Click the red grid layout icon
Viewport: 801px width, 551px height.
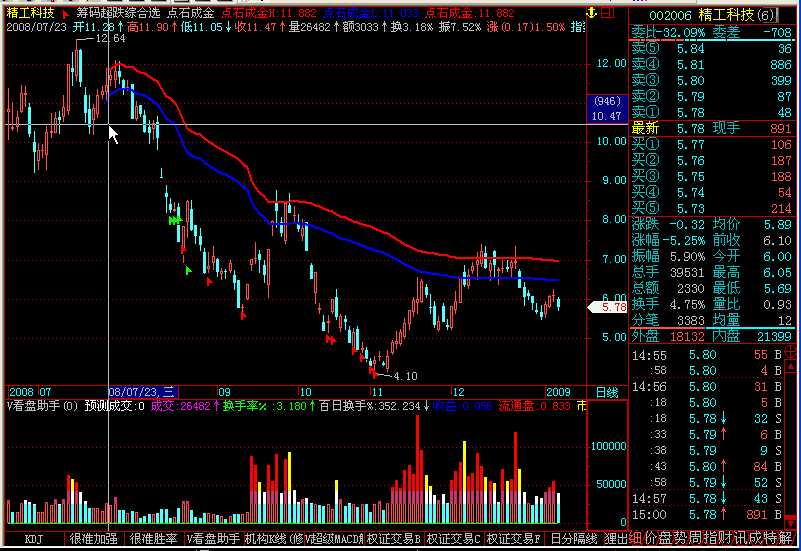(607, 13)
